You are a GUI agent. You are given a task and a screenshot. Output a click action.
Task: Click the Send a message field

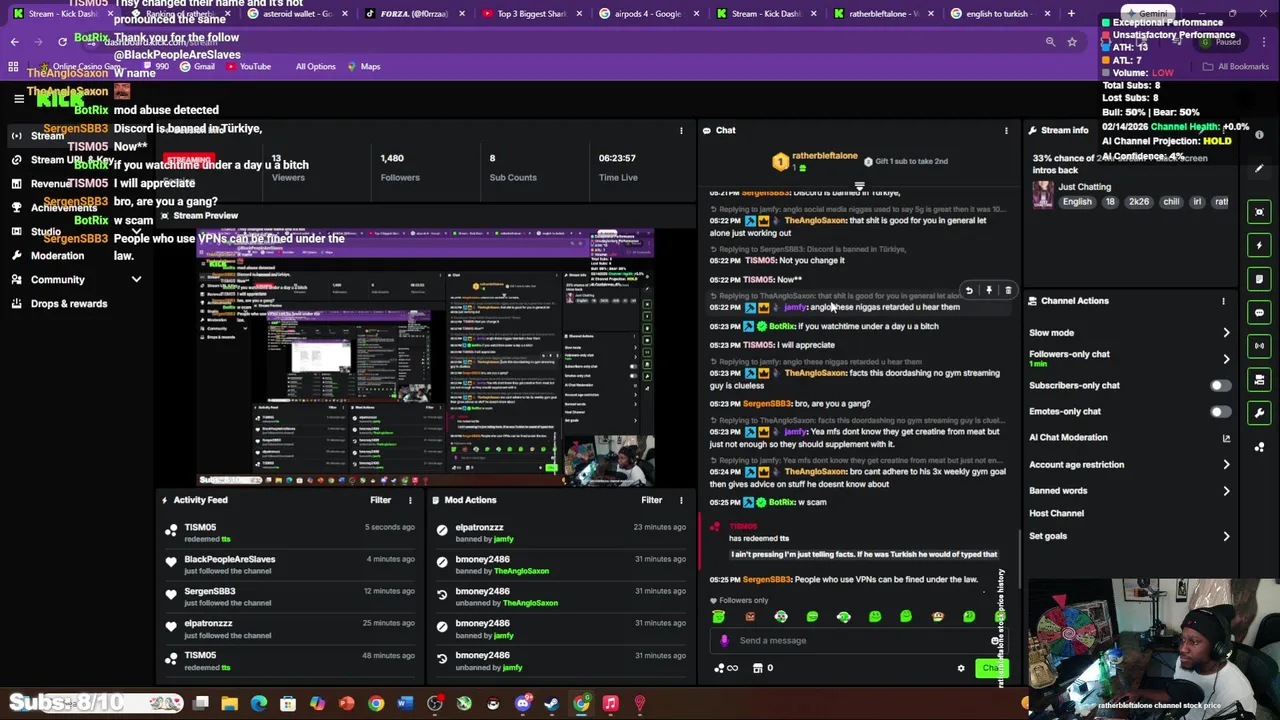[860, 641]
